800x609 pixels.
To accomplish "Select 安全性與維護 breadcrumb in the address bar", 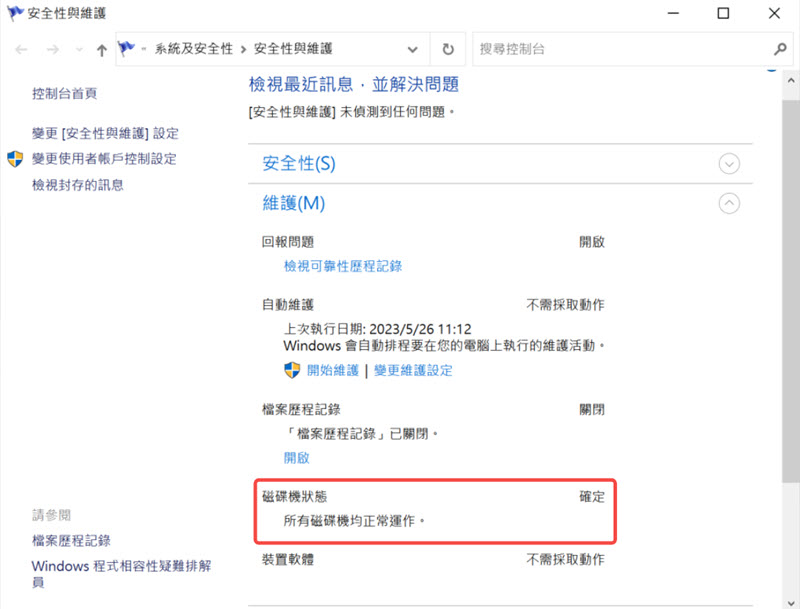I will (293, 48).
